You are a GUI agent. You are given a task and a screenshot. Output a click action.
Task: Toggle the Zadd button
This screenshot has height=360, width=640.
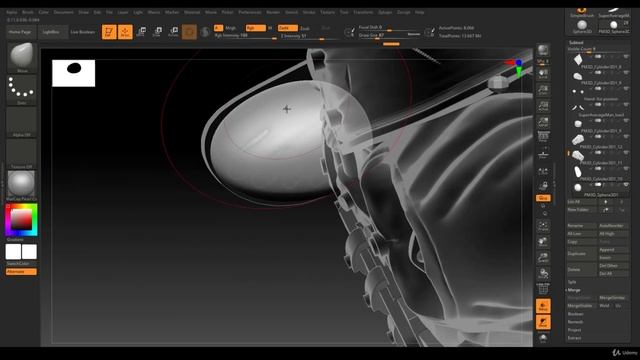pos(287,28)
